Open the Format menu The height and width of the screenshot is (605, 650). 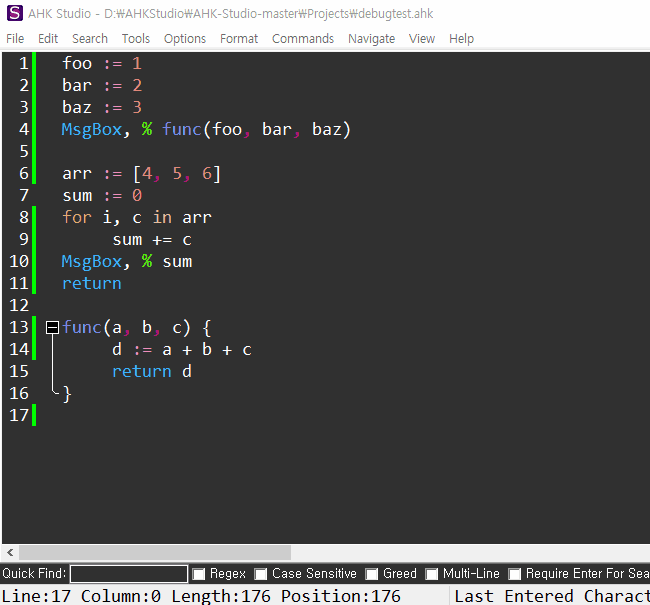239,38
